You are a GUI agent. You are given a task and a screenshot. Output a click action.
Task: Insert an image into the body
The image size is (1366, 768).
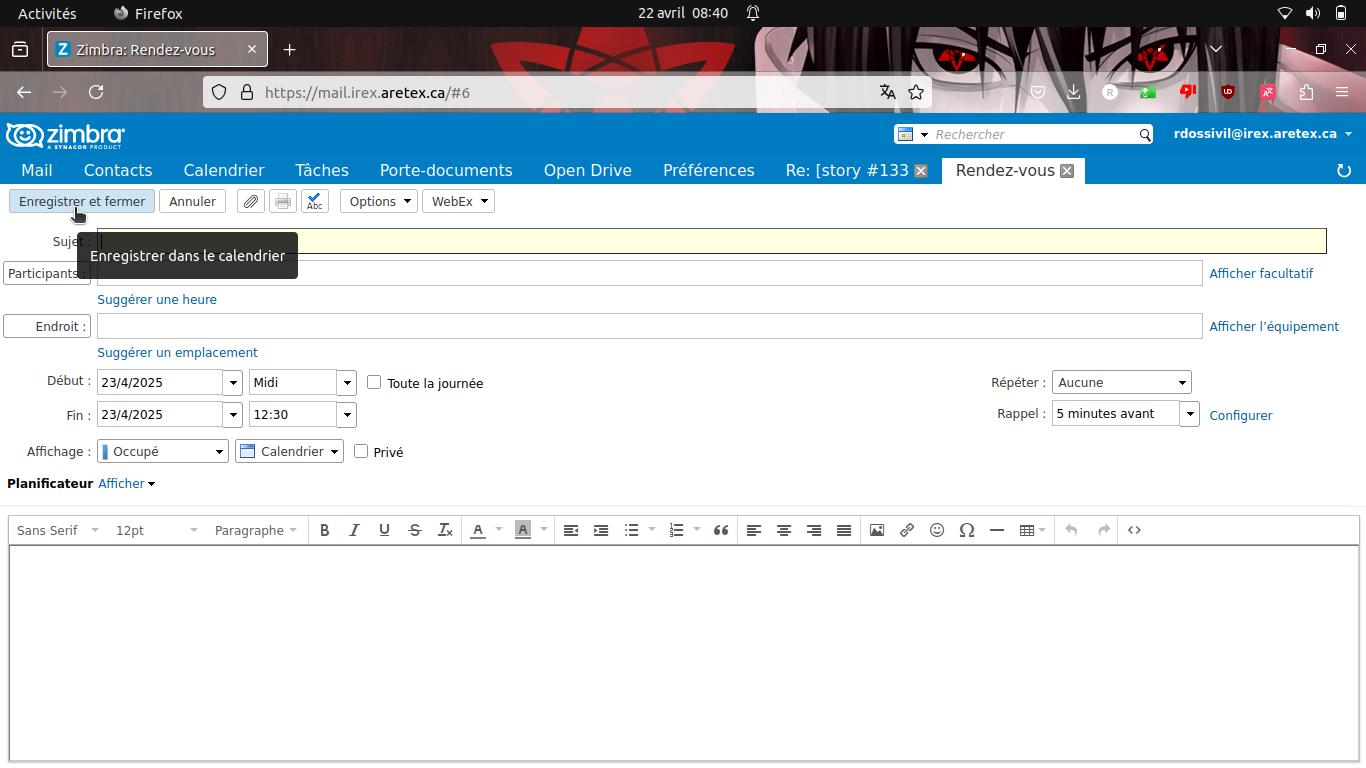[877, 530]
